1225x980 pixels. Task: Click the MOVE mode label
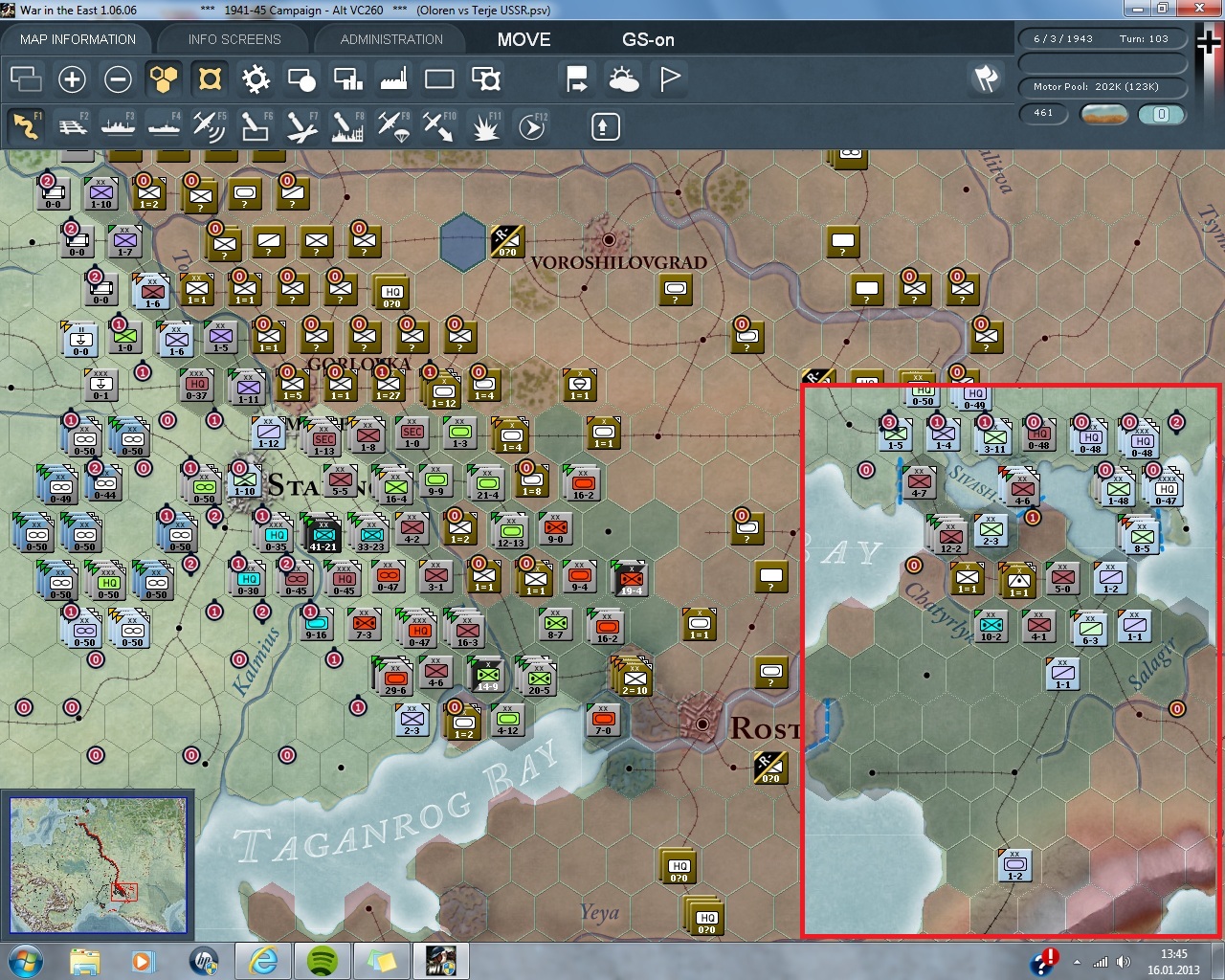click(x=523, y=39)
